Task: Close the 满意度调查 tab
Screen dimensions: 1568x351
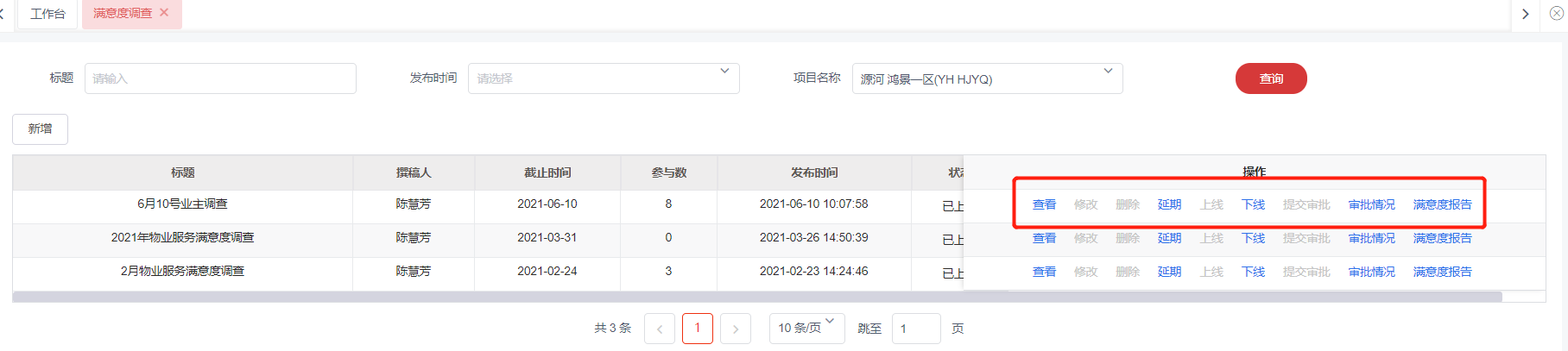Action: 165,13
